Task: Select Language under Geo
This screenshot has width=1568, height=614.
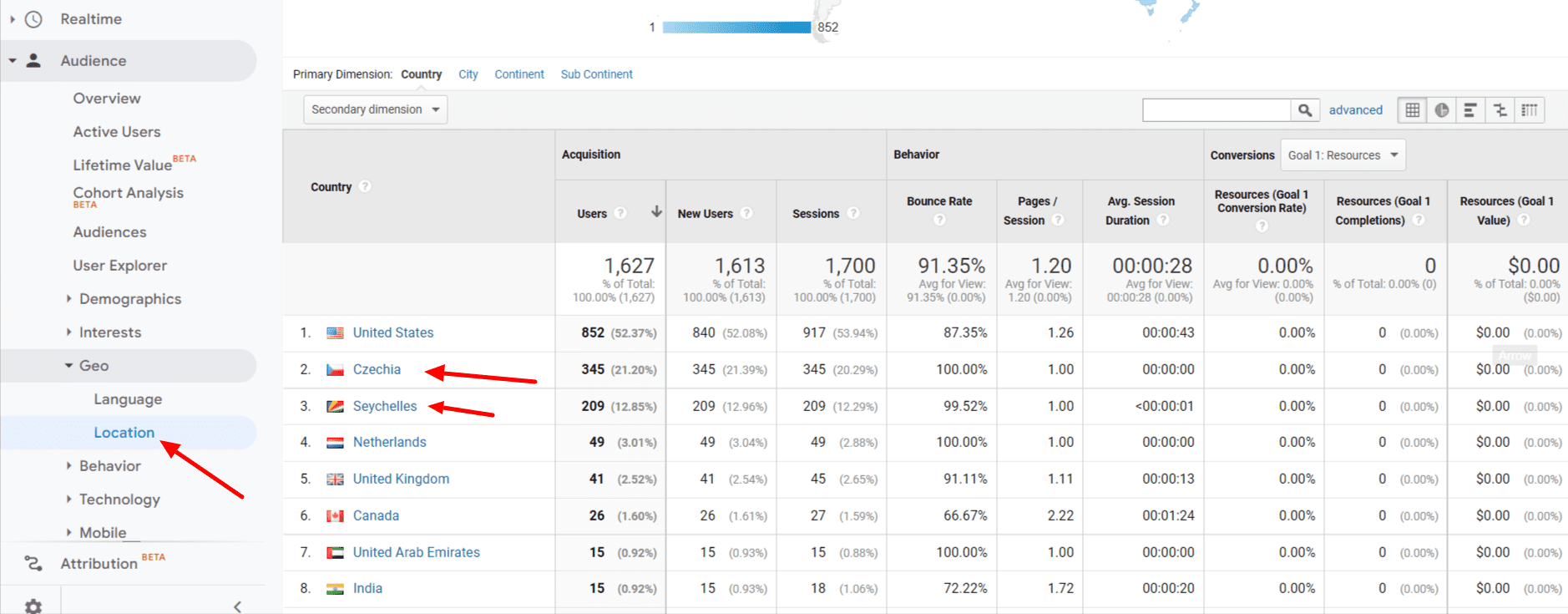Action: [x=128, y=399]
